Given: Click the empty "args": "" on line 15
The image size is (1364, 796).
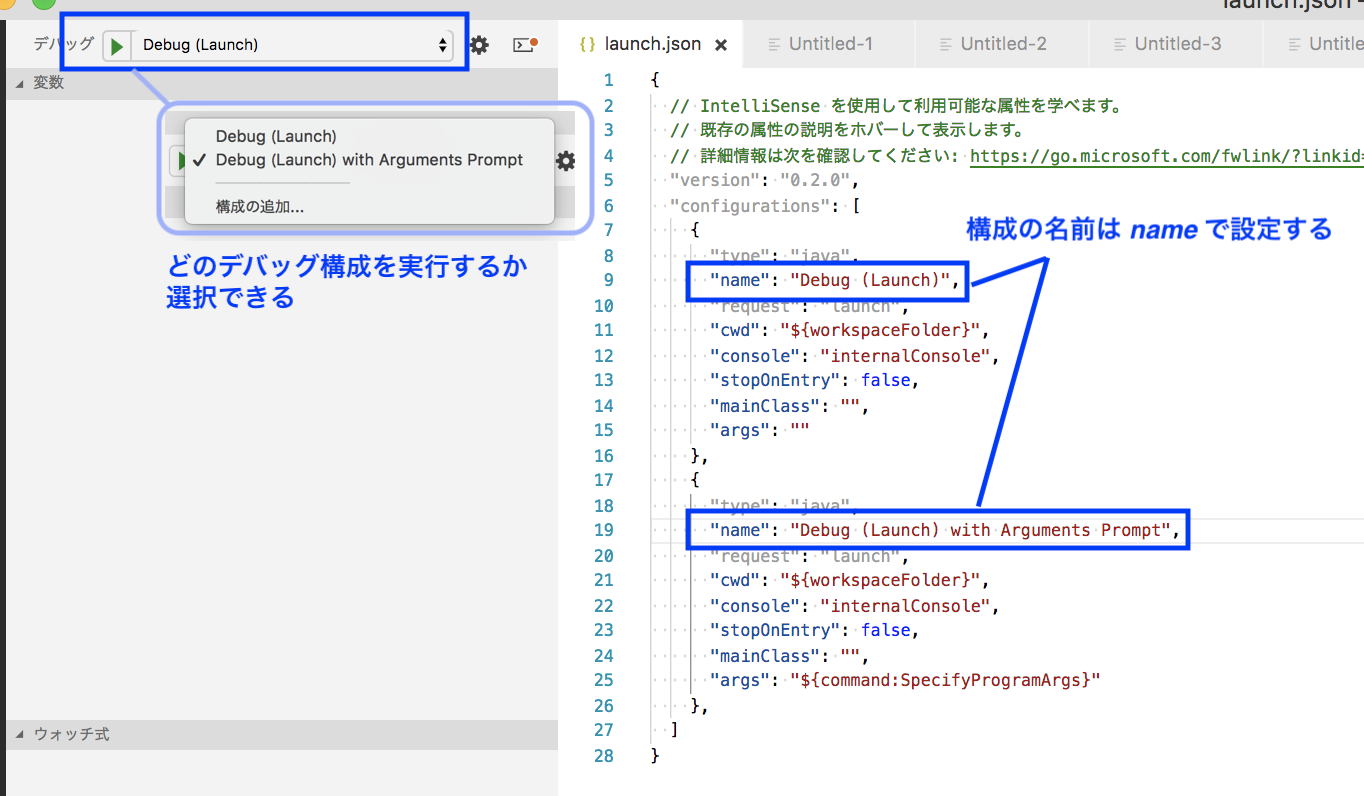Looking at the screenshot, I should point(760,430).
